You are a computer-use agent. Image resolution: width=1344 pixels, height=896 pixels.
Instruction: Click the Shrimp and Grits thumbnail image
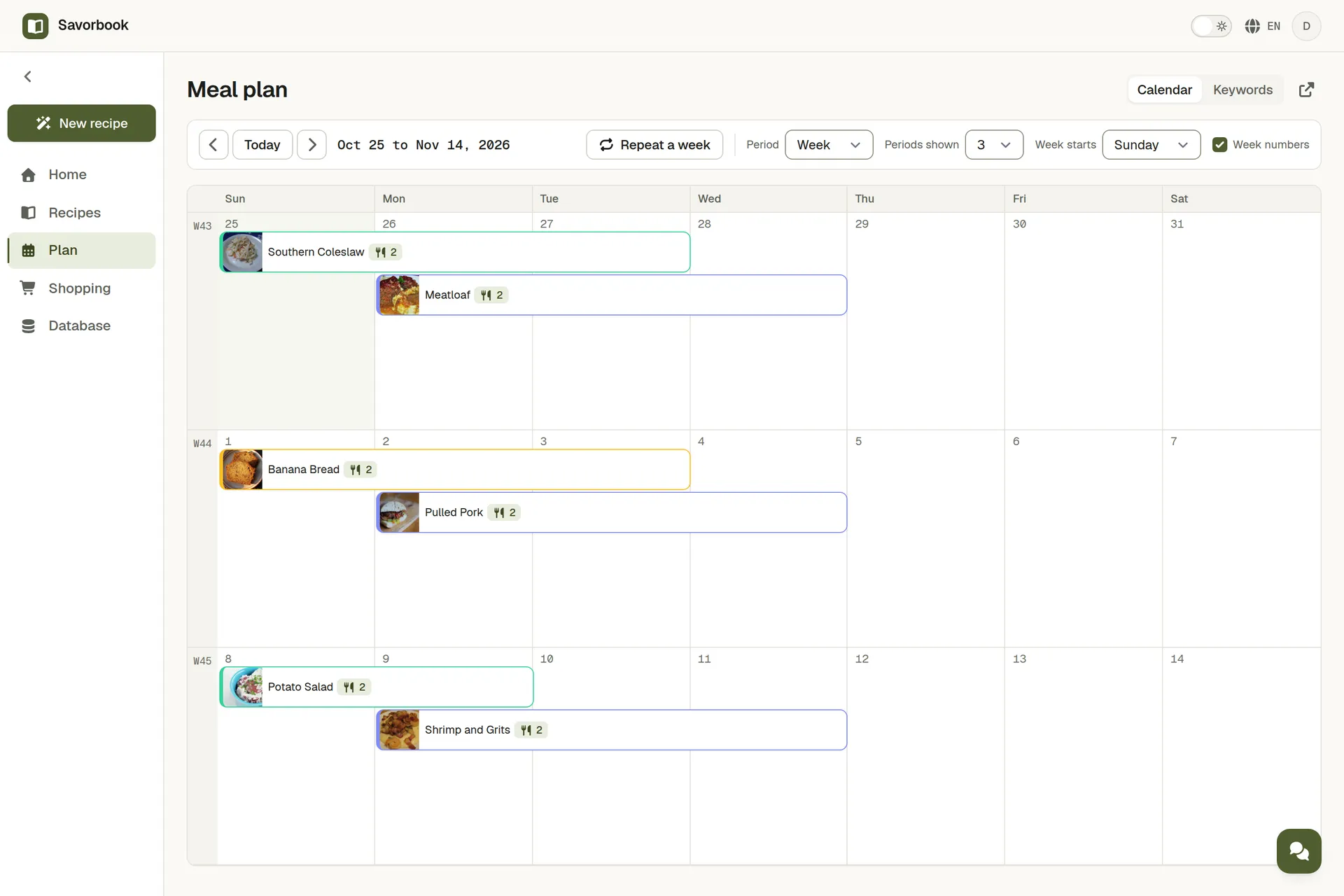[x=399, y=730]
